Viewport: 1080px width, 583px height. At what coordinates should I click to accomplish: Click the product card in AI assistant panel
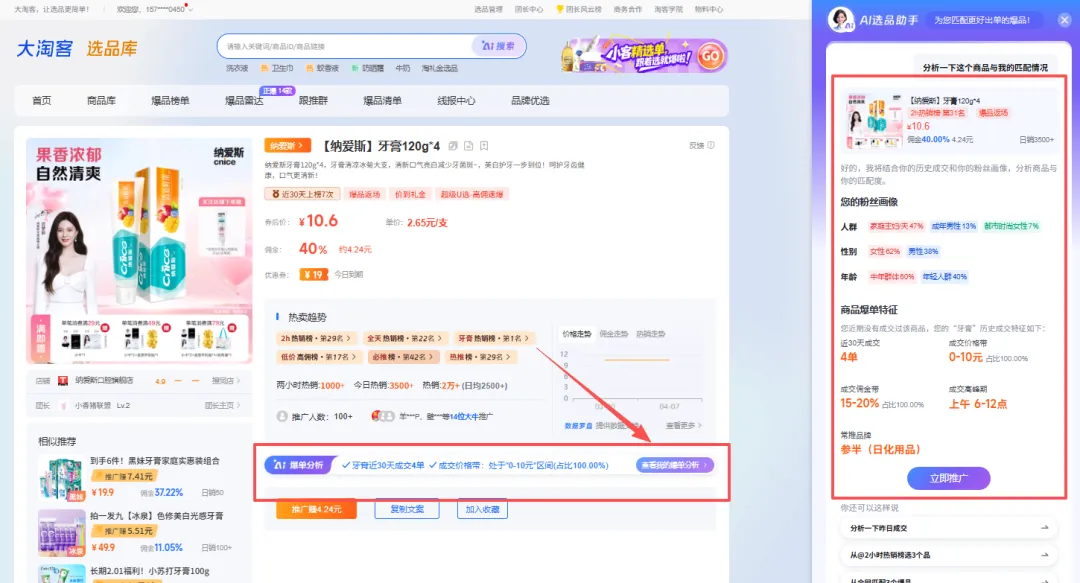coord(948,122)
